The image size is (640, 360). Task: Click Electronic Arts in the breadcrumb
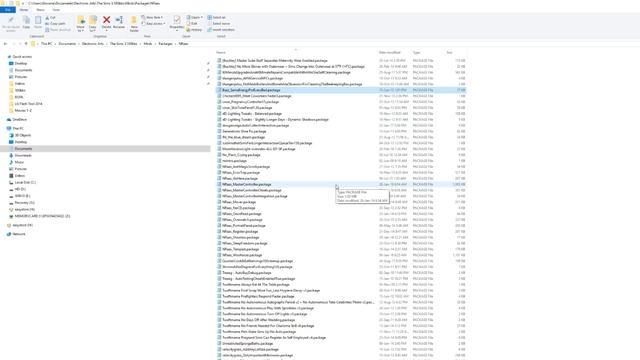[93, 44]
